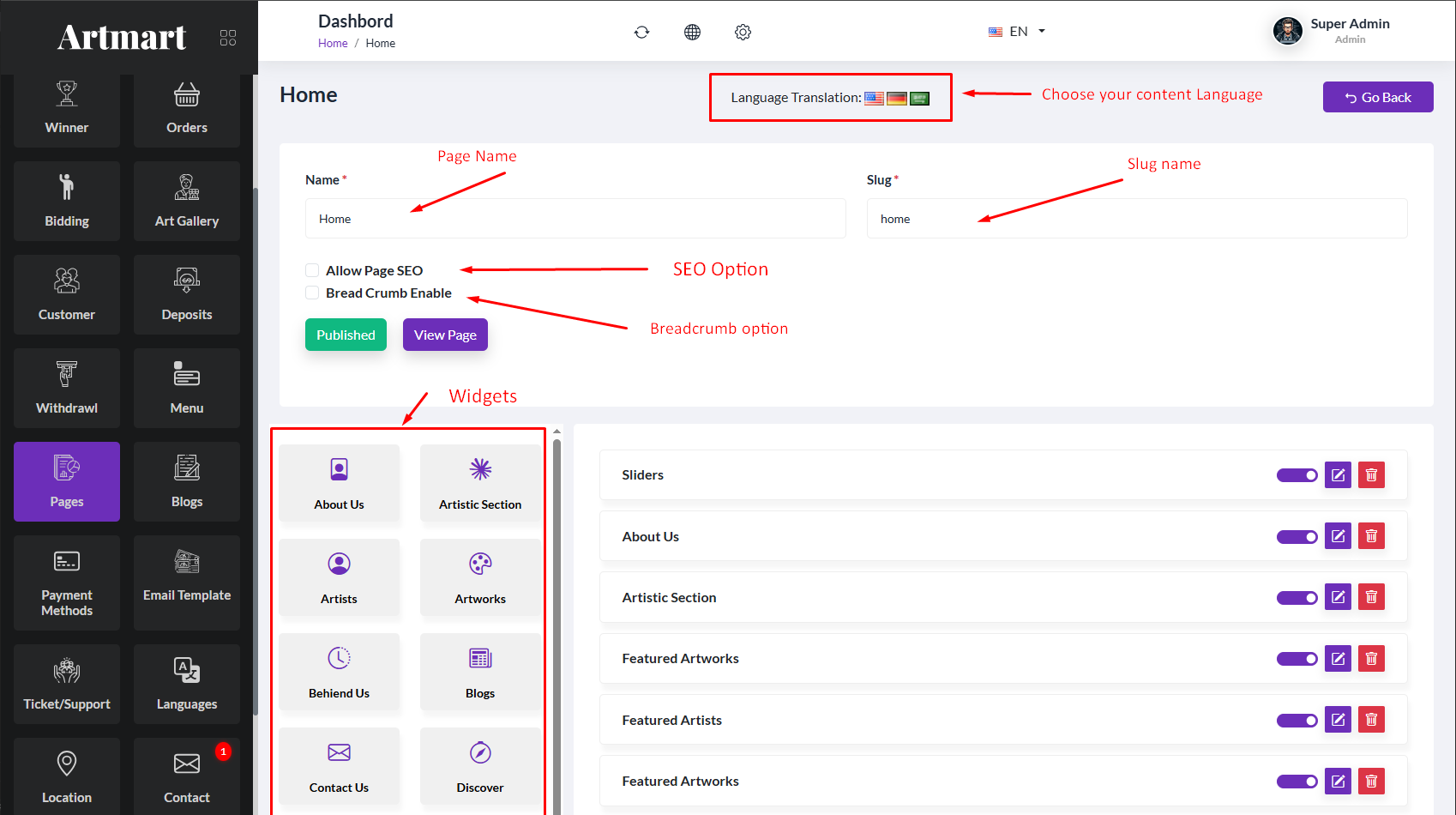Add the Discover widget
This screenshot has height=815, width=1456.
coord(480,764)
